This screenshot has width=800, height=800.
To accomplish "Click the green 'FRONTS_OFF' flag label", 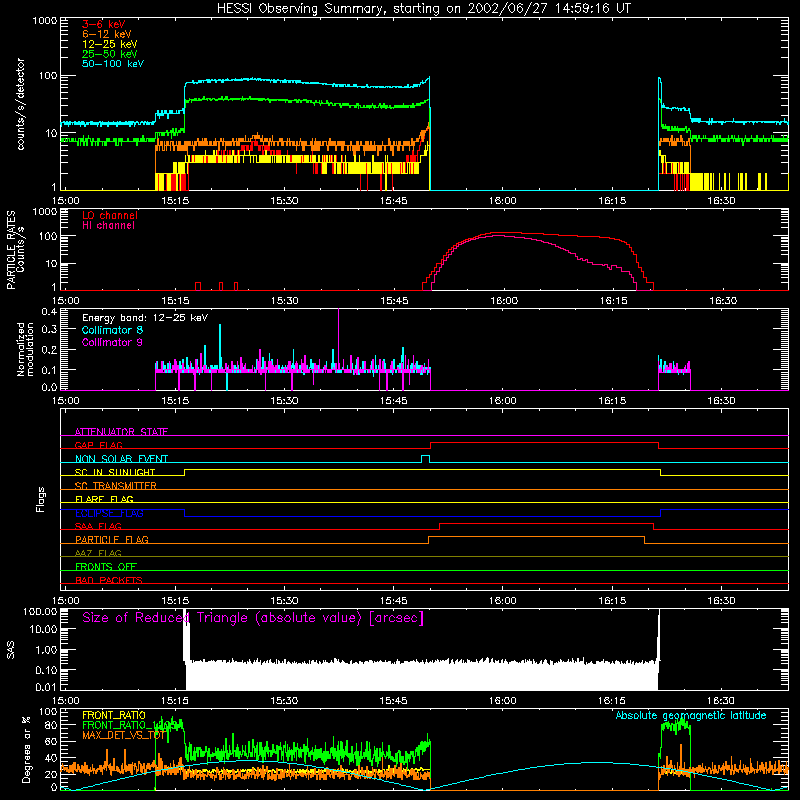I will [106, 566].
